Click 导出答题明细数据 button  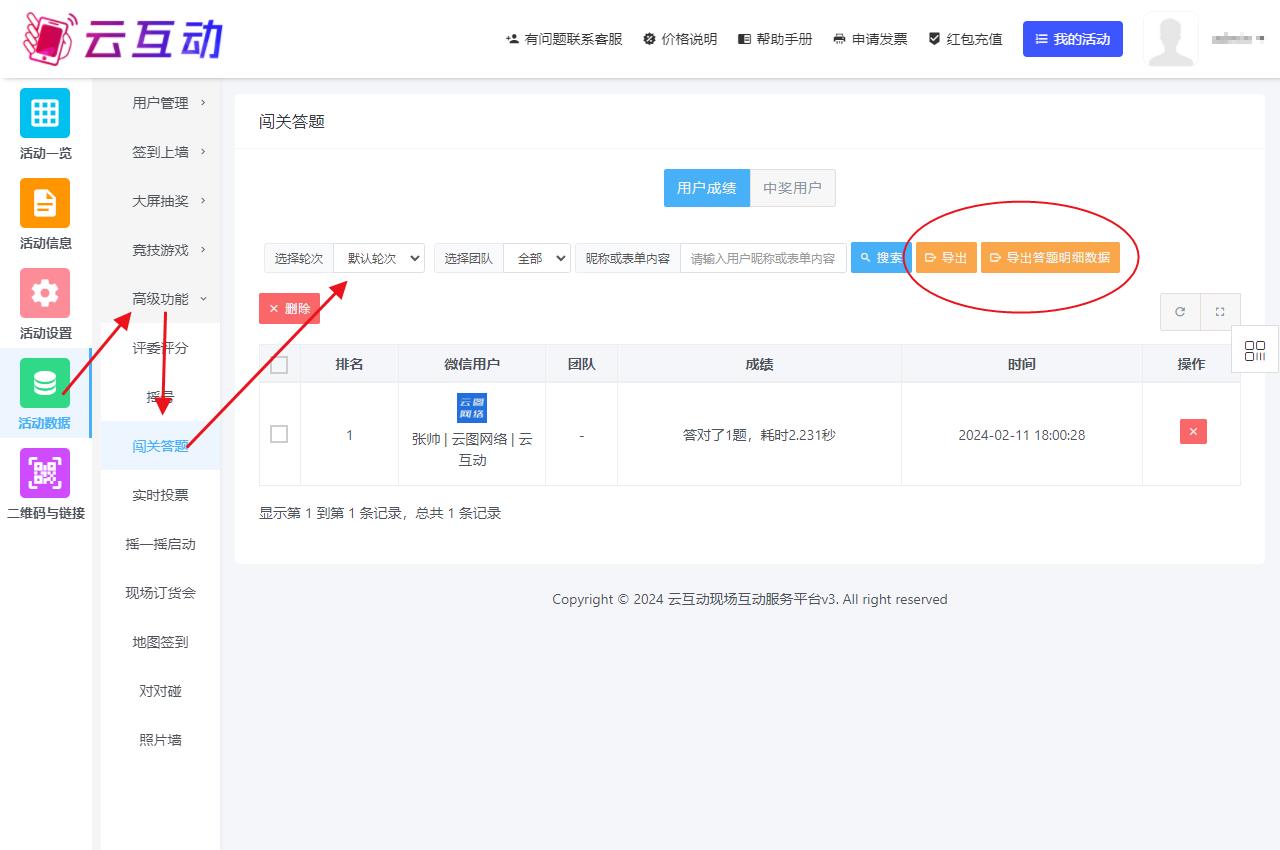[1050, 258]
